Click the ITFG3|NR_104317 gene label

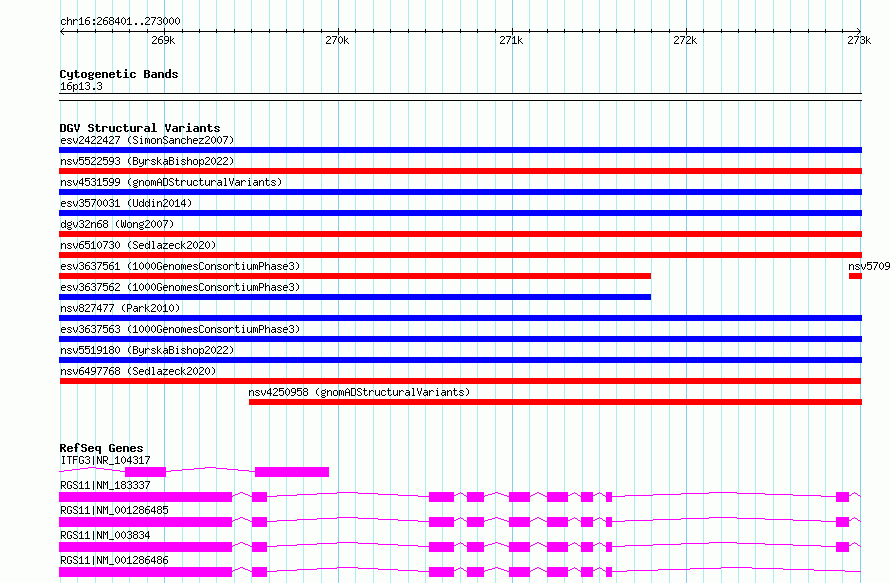point(105,460)
